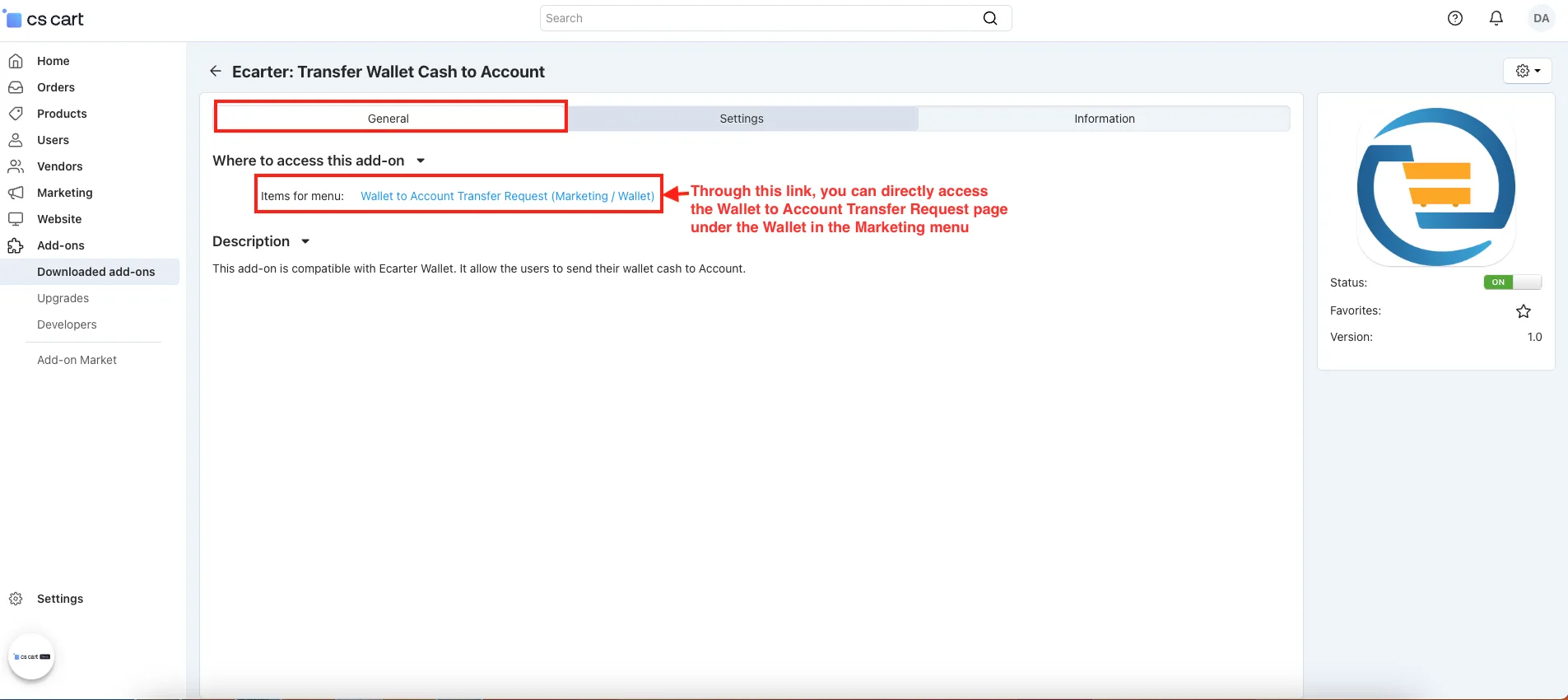Toggle the add-on Status switch off

click(x=1513, y=282)
